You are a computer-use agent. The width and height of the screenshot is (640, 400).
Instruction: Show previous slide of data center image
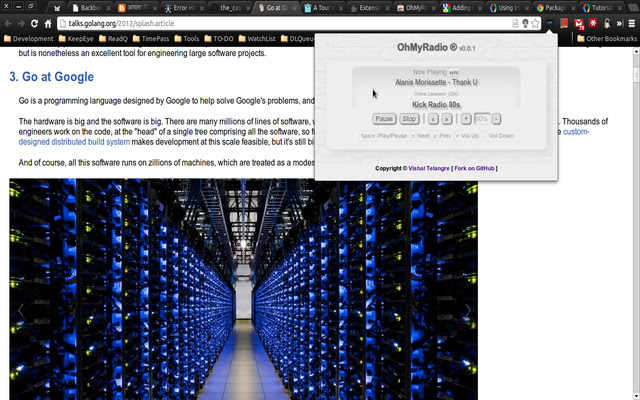coord(20,311)
